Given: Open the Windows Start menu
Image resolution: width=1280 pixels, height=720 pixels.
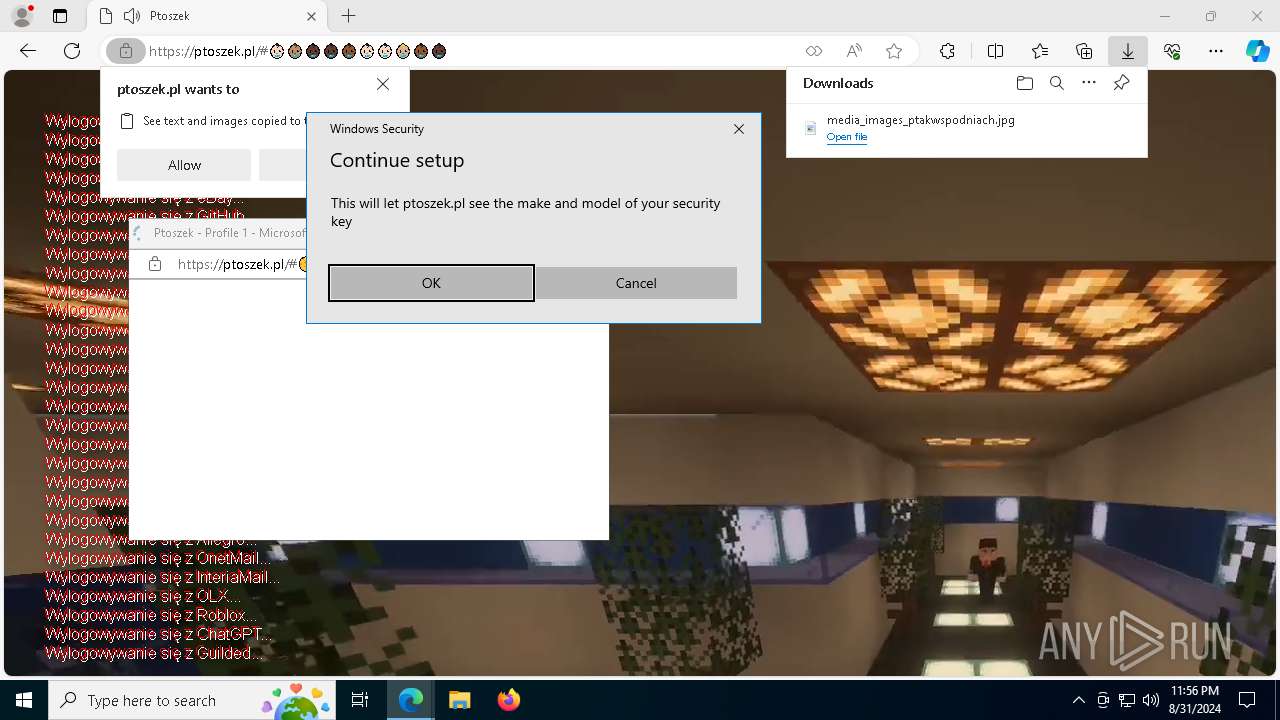Looking at the screenshot, I should [24, 700].
